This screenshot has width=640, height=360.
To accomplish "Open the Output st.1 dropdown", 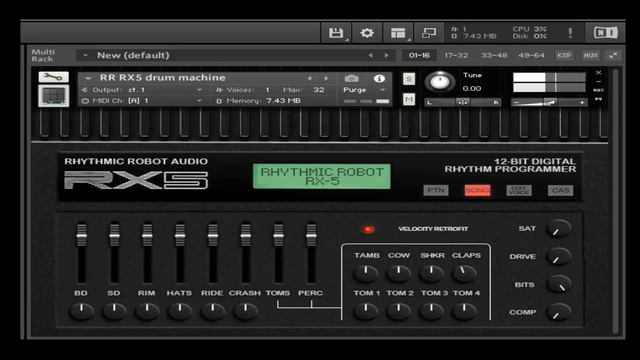I will (200, 90).
